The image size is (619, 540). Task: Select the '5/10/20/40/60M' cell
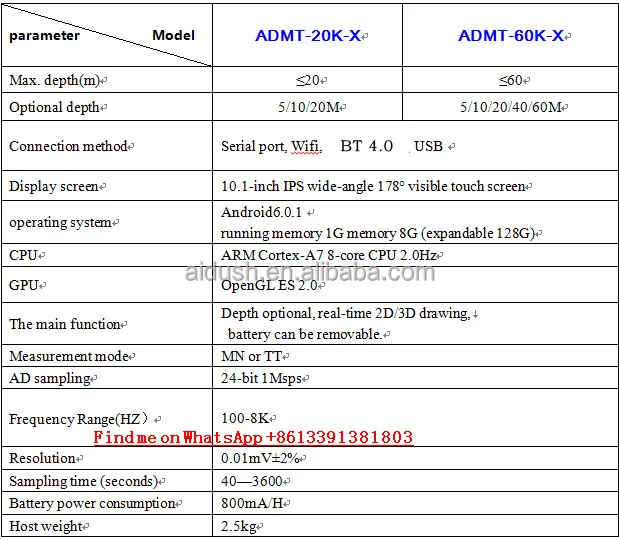point(511,107)
